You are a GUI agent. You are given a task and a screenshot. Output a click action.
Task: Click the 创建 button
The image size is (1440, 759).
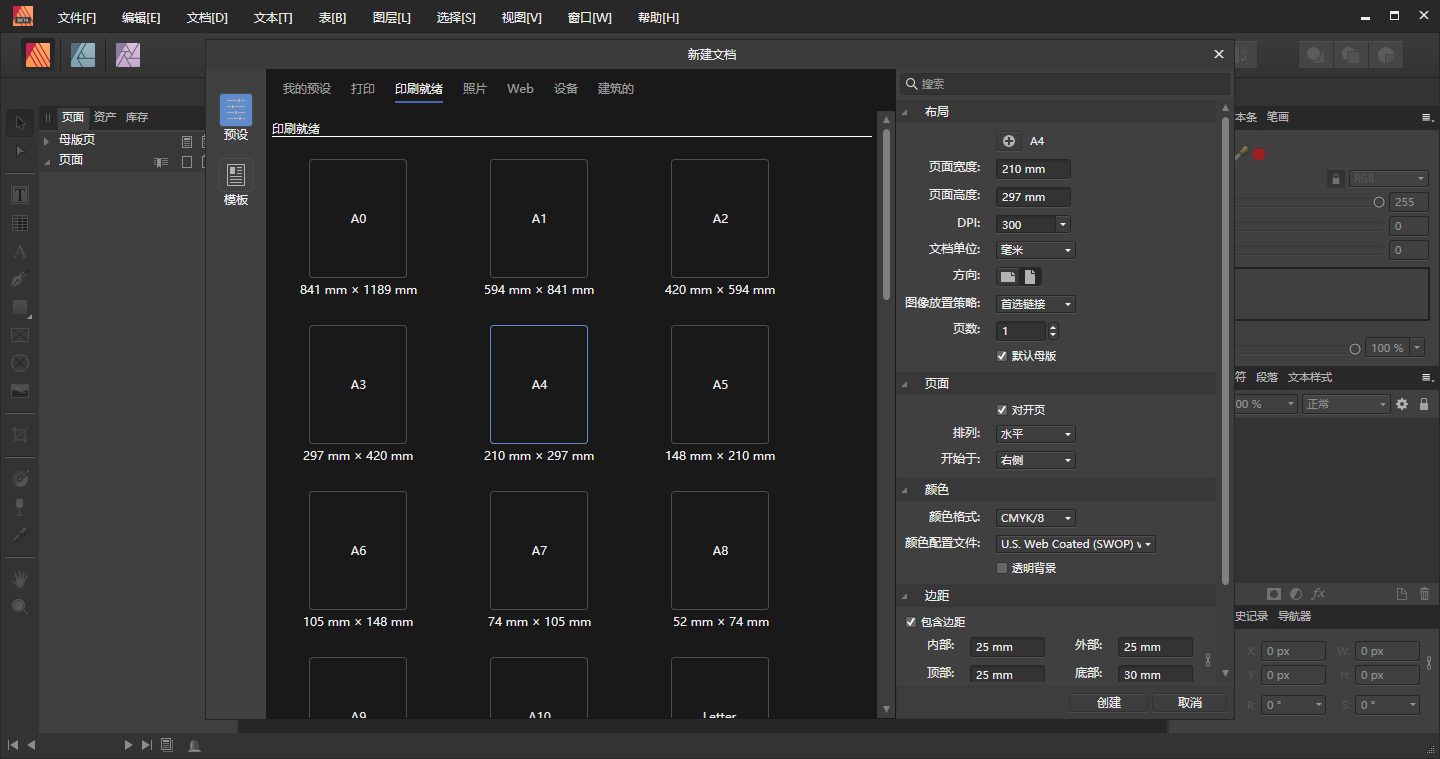pyautogui.click(x=1109, y=703)
